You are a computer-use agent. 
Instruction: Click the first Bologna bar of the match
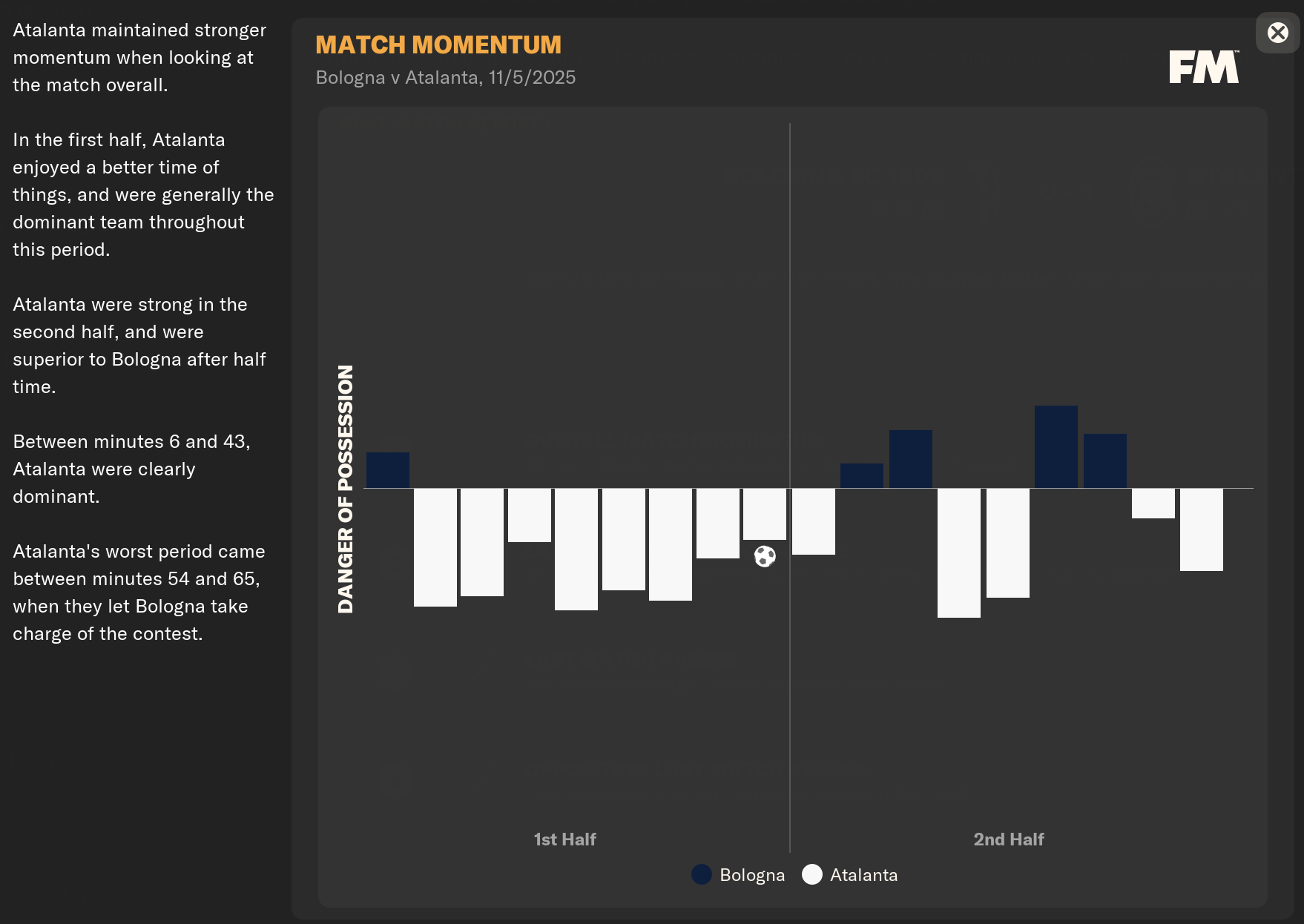388,470
